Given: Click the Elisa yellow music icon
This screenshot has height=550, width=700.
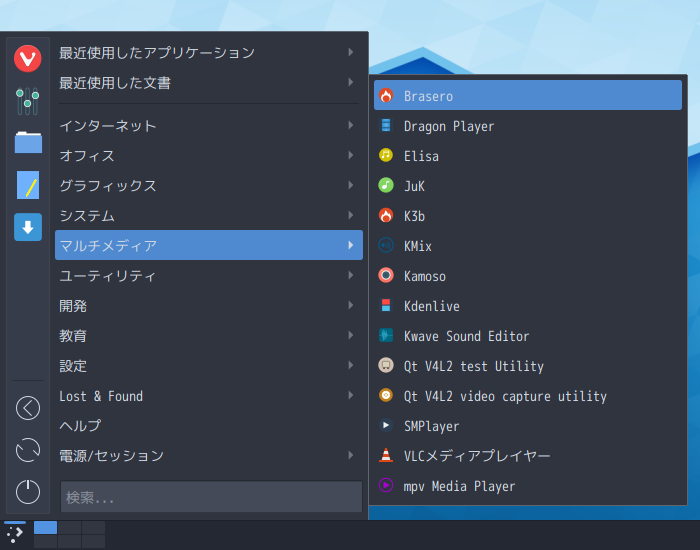Looking at the screenshot, I should (386, 155).
